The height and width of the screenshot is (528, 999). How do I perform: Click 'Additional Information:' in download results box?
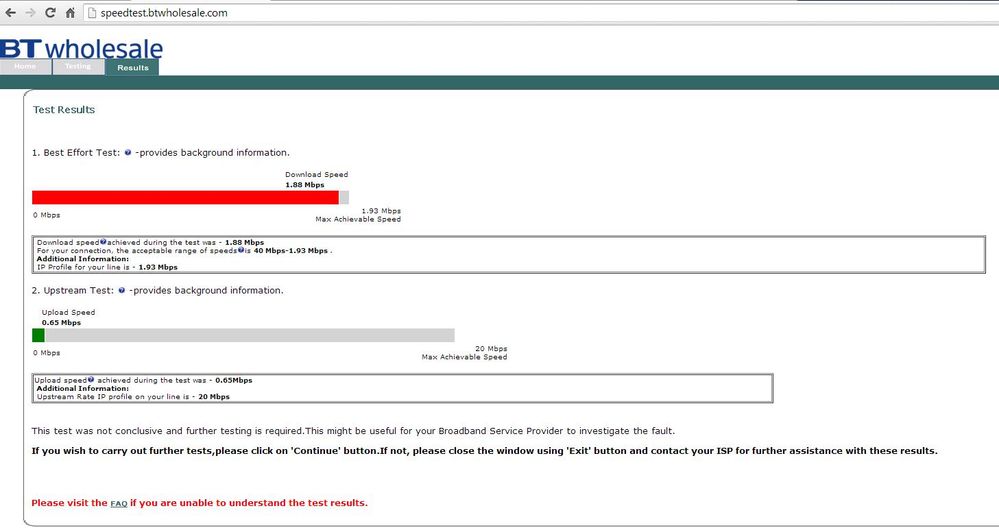(83, 259)
